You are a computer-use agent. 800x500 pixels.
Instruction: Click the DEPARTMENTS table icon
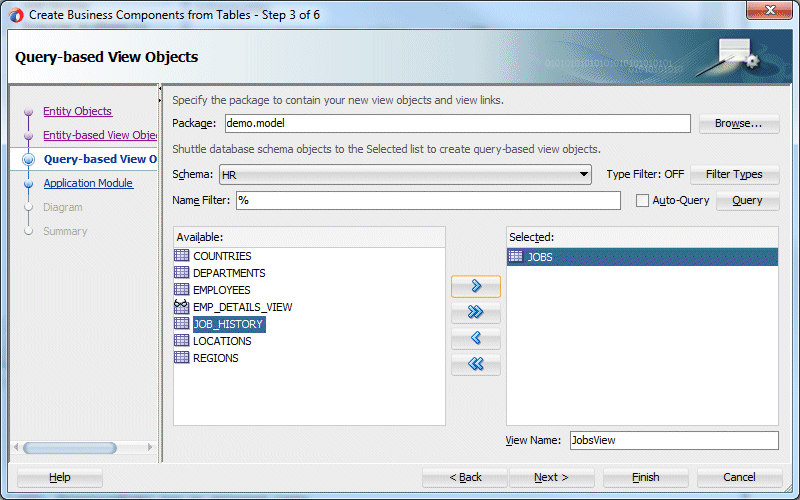click(181, 272)
